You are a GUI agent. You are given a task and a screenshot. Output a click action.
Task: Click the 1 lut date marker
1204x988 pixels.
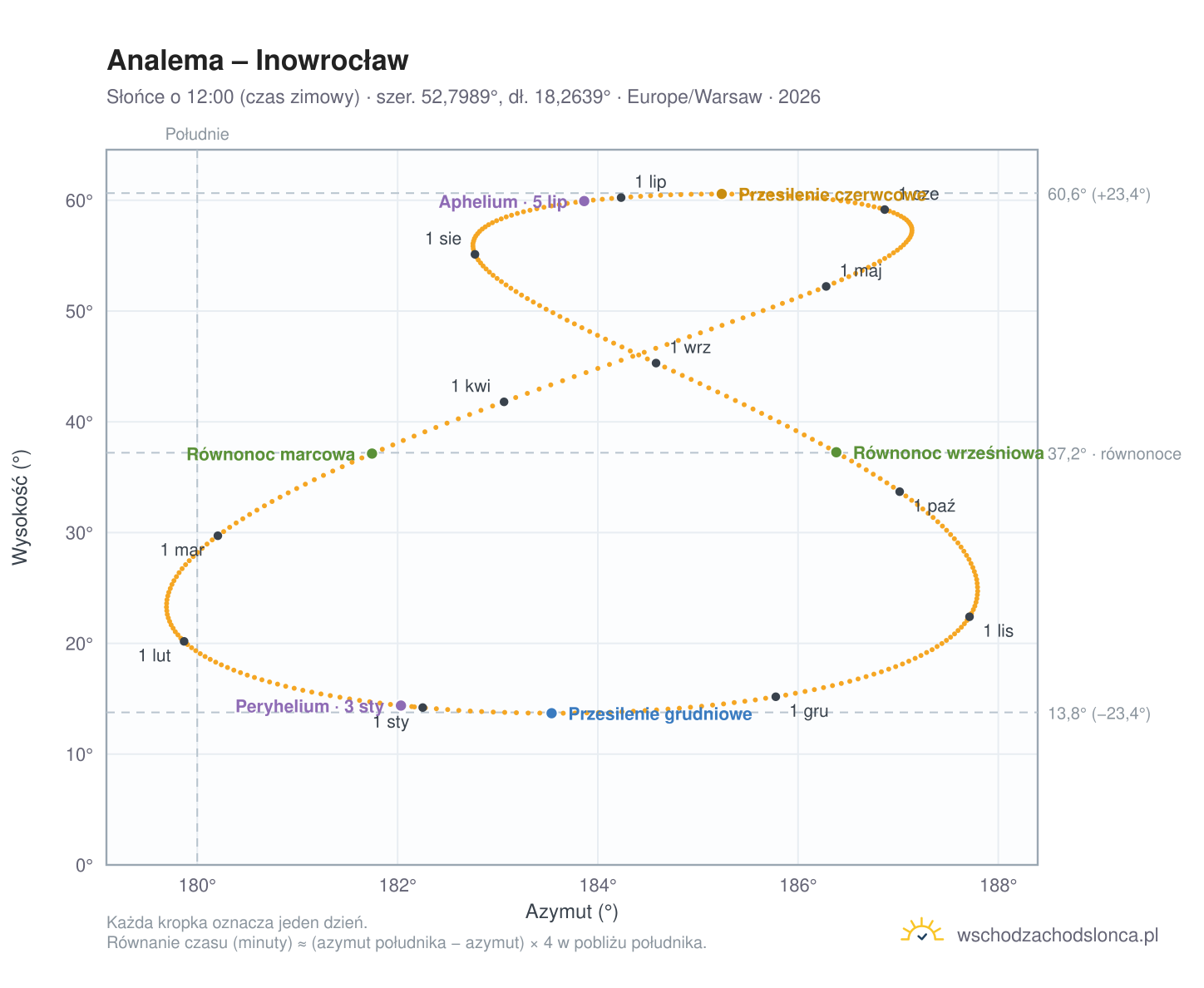185,641
